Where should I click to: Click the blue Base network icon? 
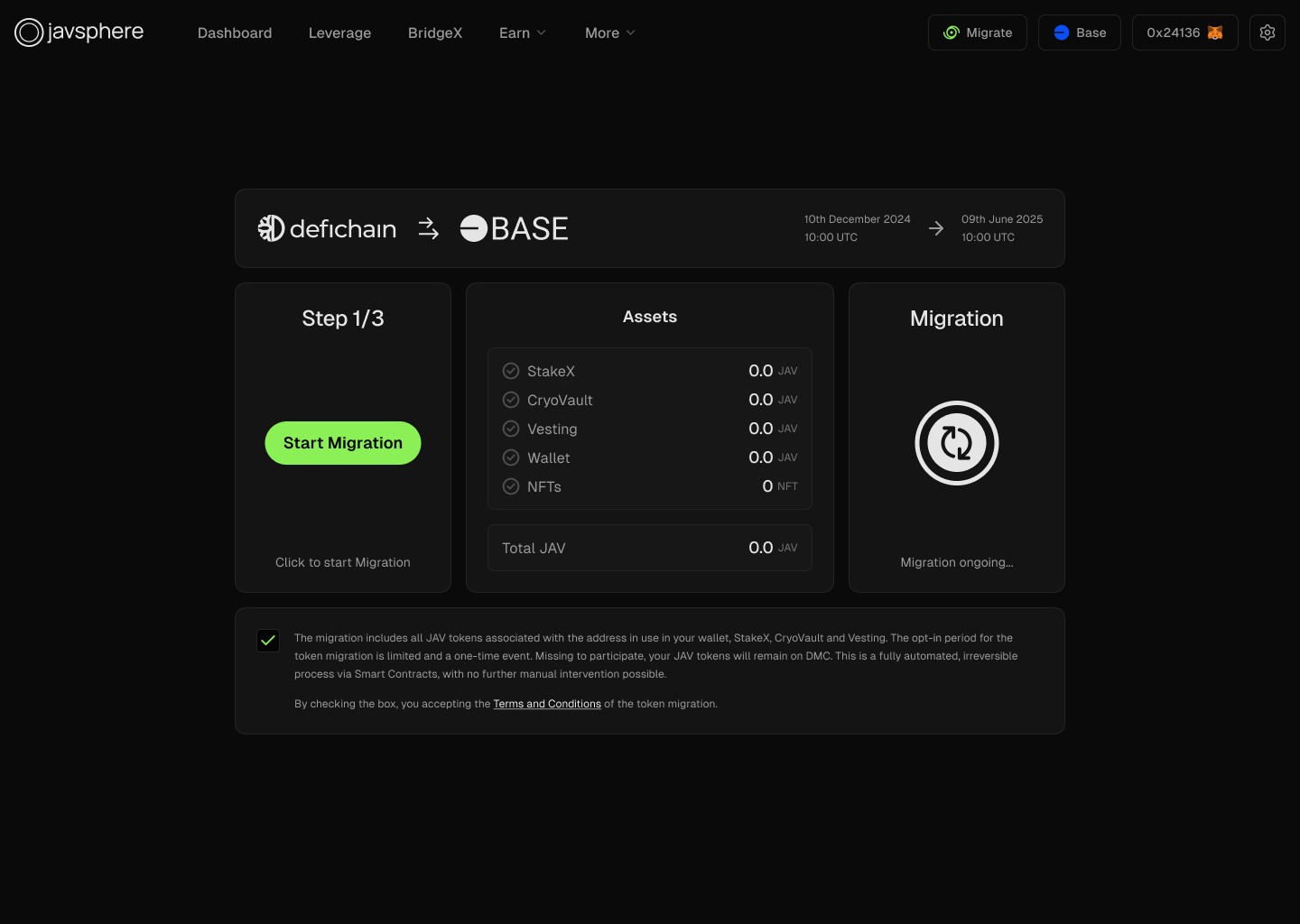[1062, 32]
